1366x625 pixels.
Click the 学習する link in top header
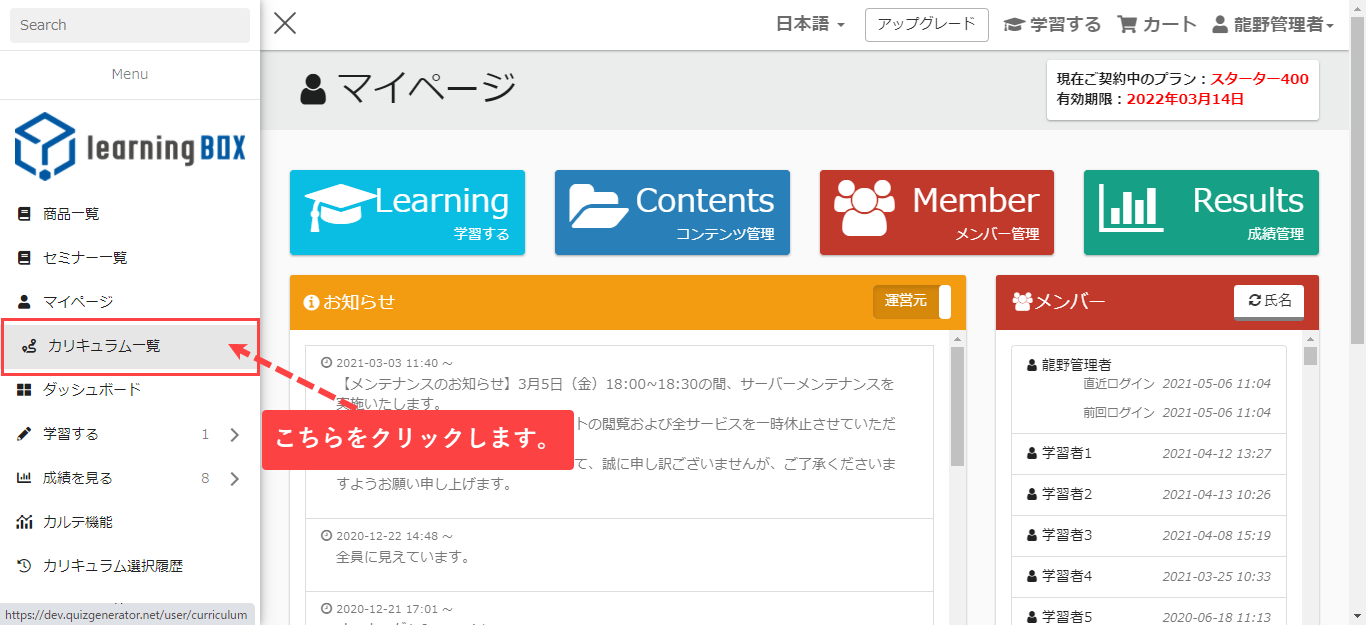pyautogui.click(x=1052, y=25)
